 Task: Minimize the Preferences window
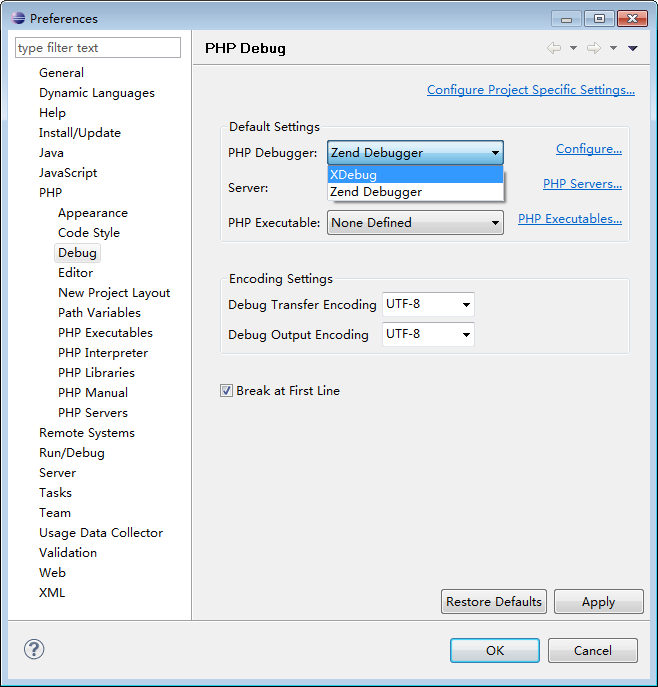(x=566, y=19)
